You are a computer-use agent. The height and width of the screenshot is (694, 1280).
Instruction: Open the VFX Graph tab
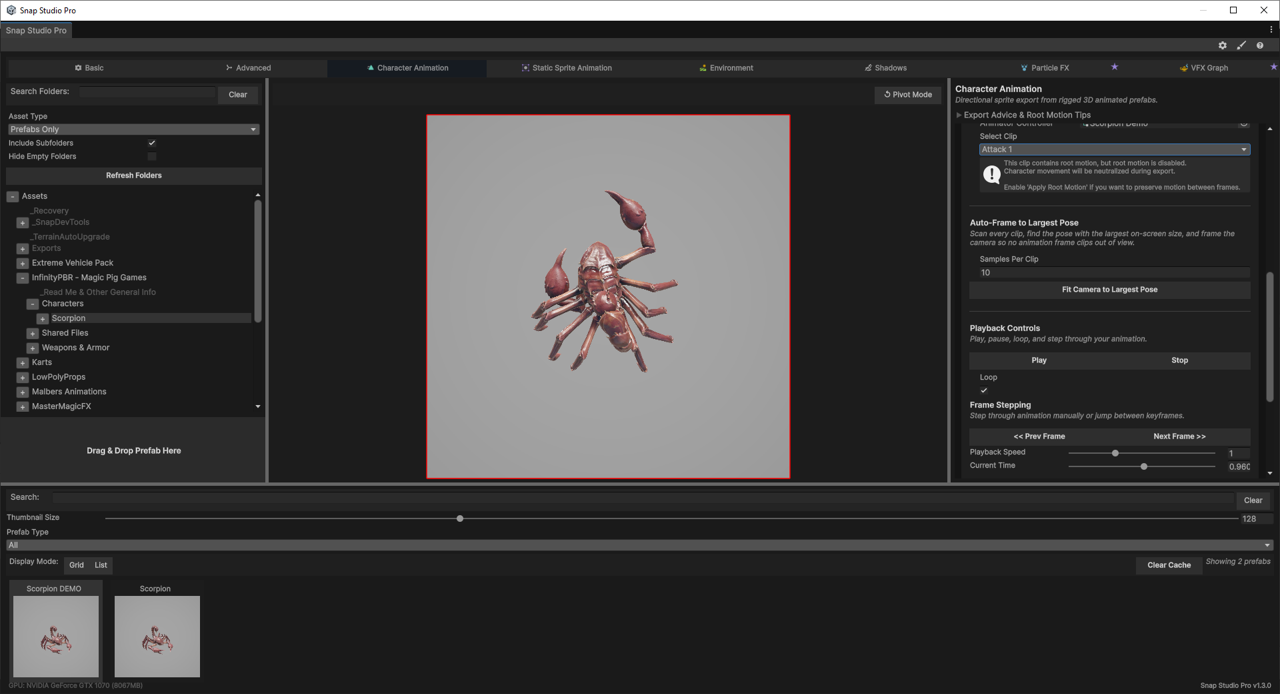point(1203,68)
